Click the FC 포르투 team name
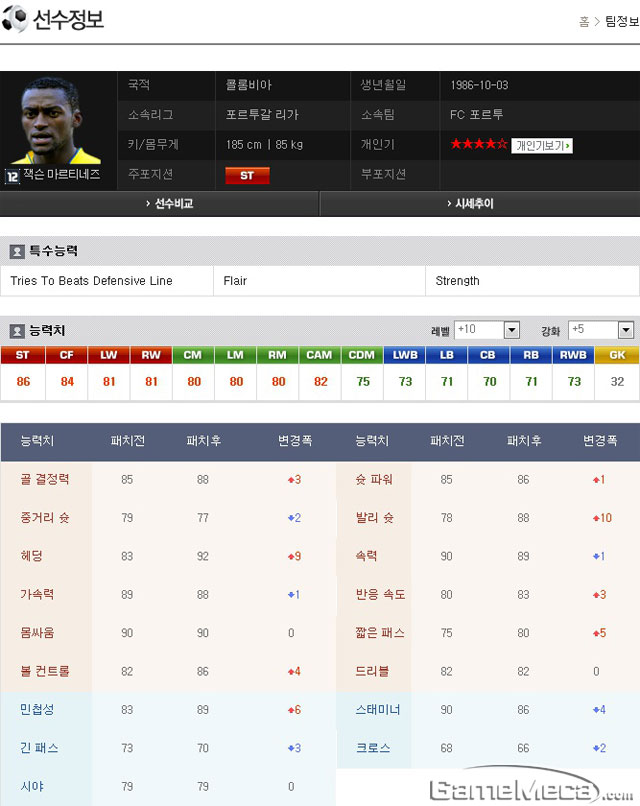640x806 pixels. coord(477,115)
